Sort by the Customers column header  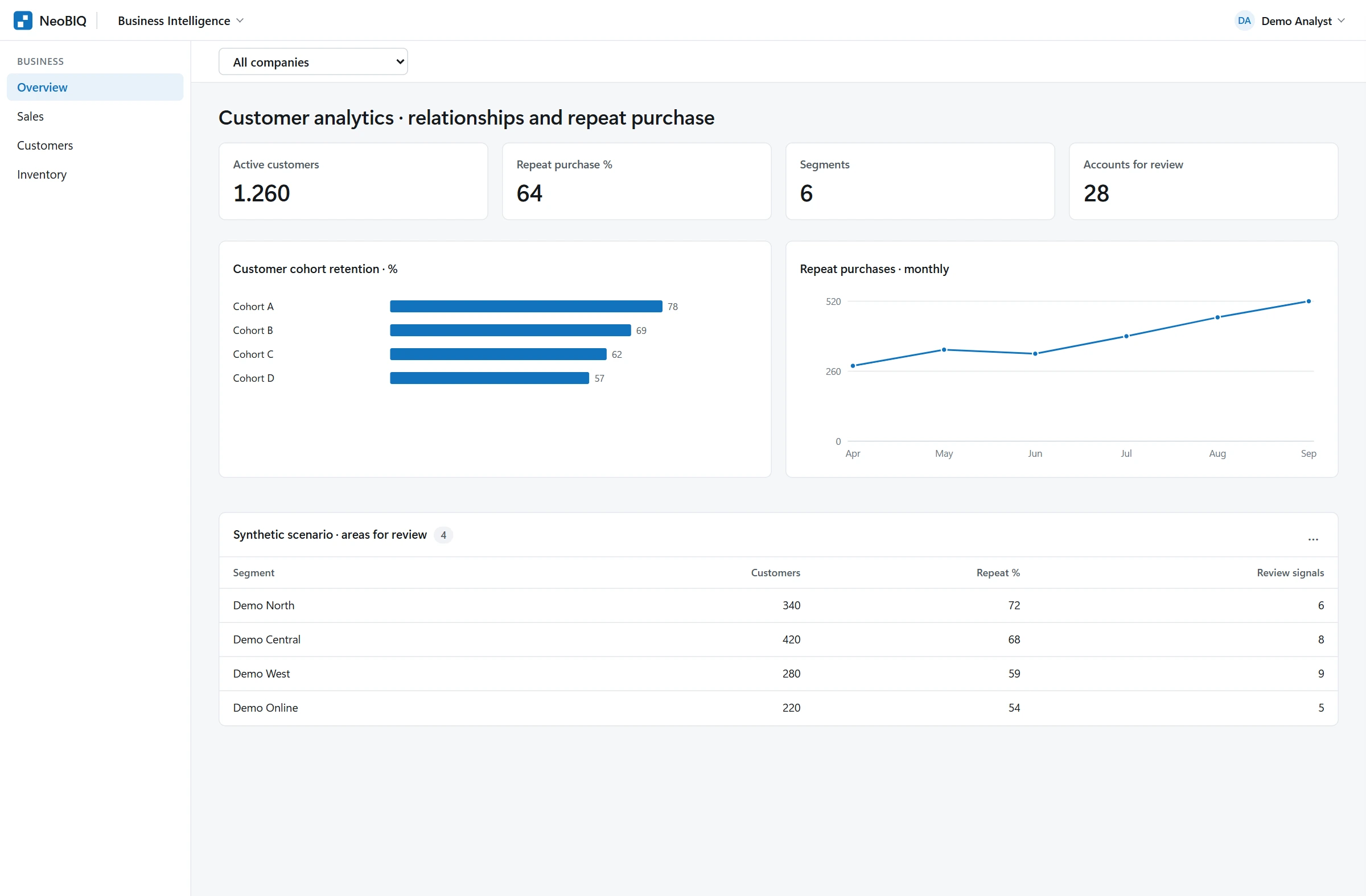pyautogui.click(x=775, y=572)
